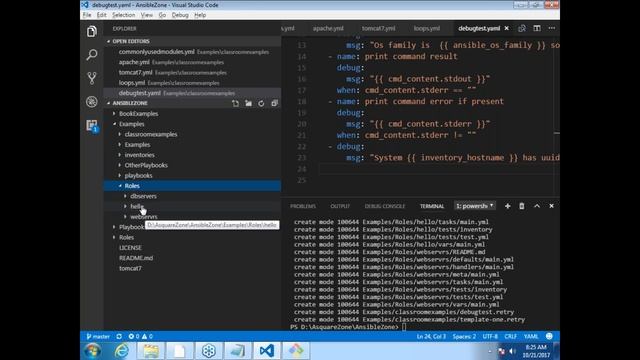Expand the BookExamples folder
The image size is (640, 360).
[138, 113]
